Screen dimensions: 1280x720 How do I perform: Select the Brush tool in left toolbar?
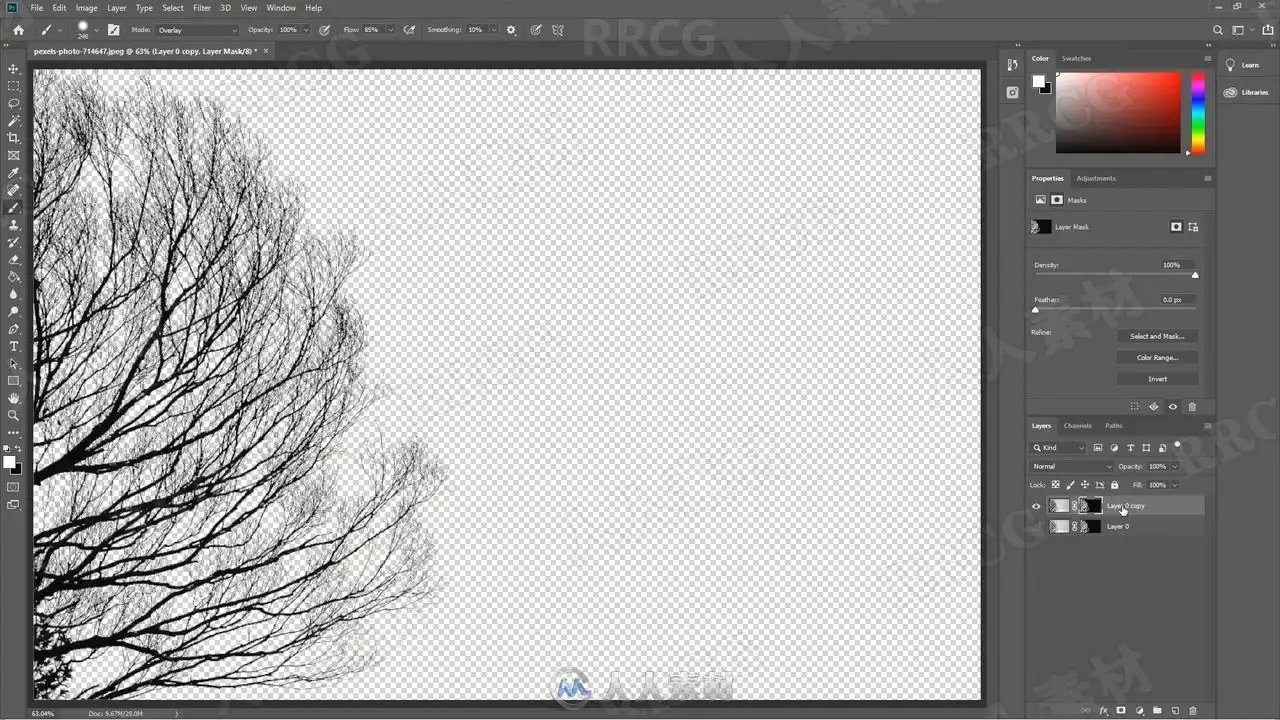[14, 208]
